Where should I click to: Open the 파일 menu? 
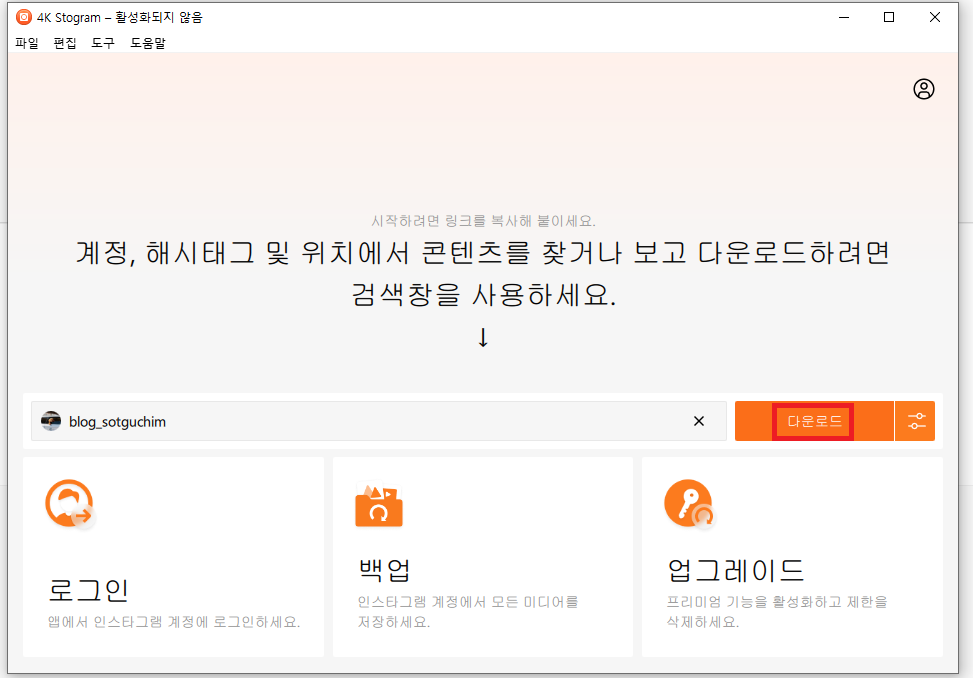(27, 43)
